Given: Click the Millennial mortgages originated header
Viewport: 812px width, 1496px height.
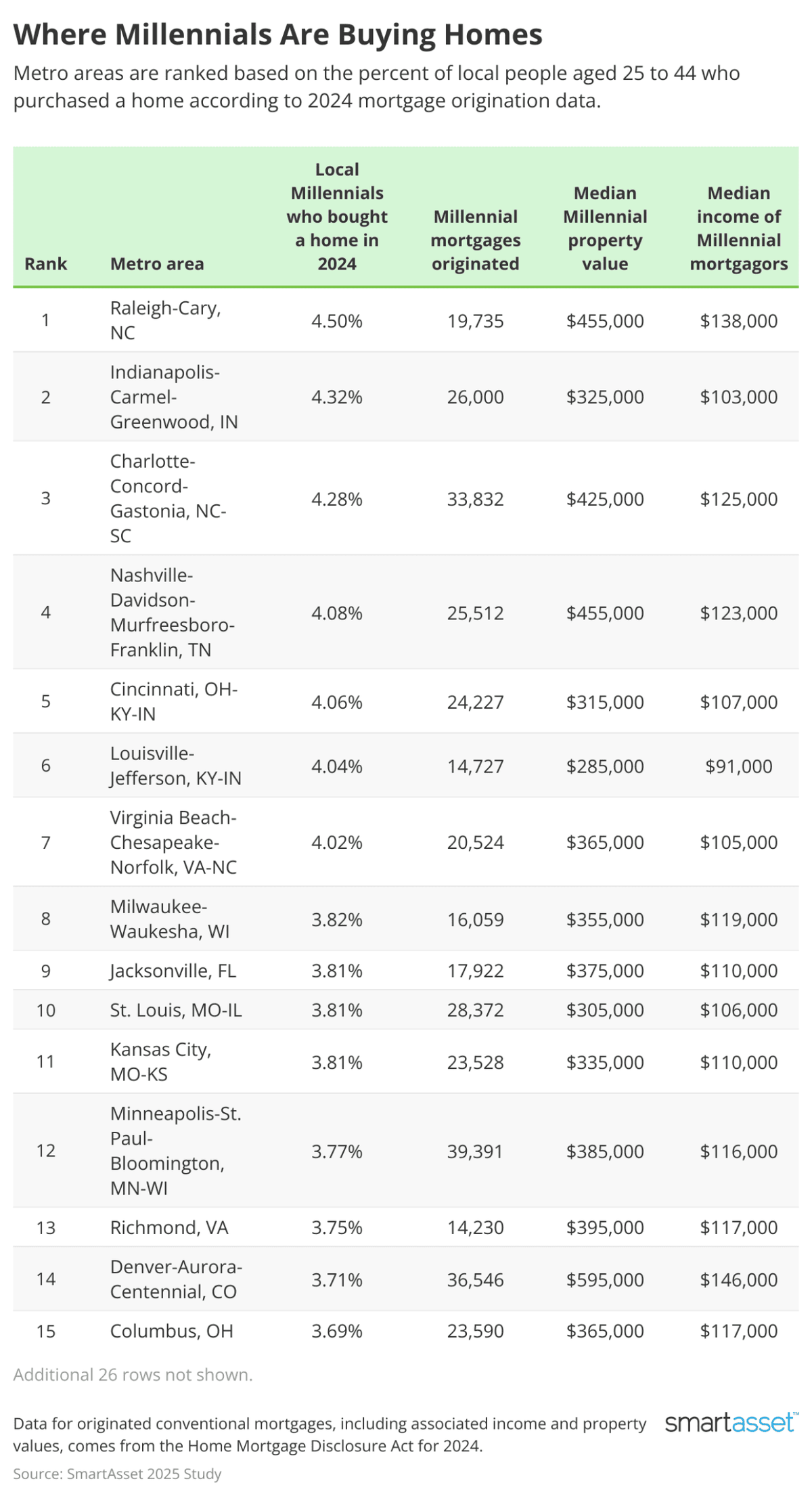Looking at the screenshot, I should click(476, 240).
